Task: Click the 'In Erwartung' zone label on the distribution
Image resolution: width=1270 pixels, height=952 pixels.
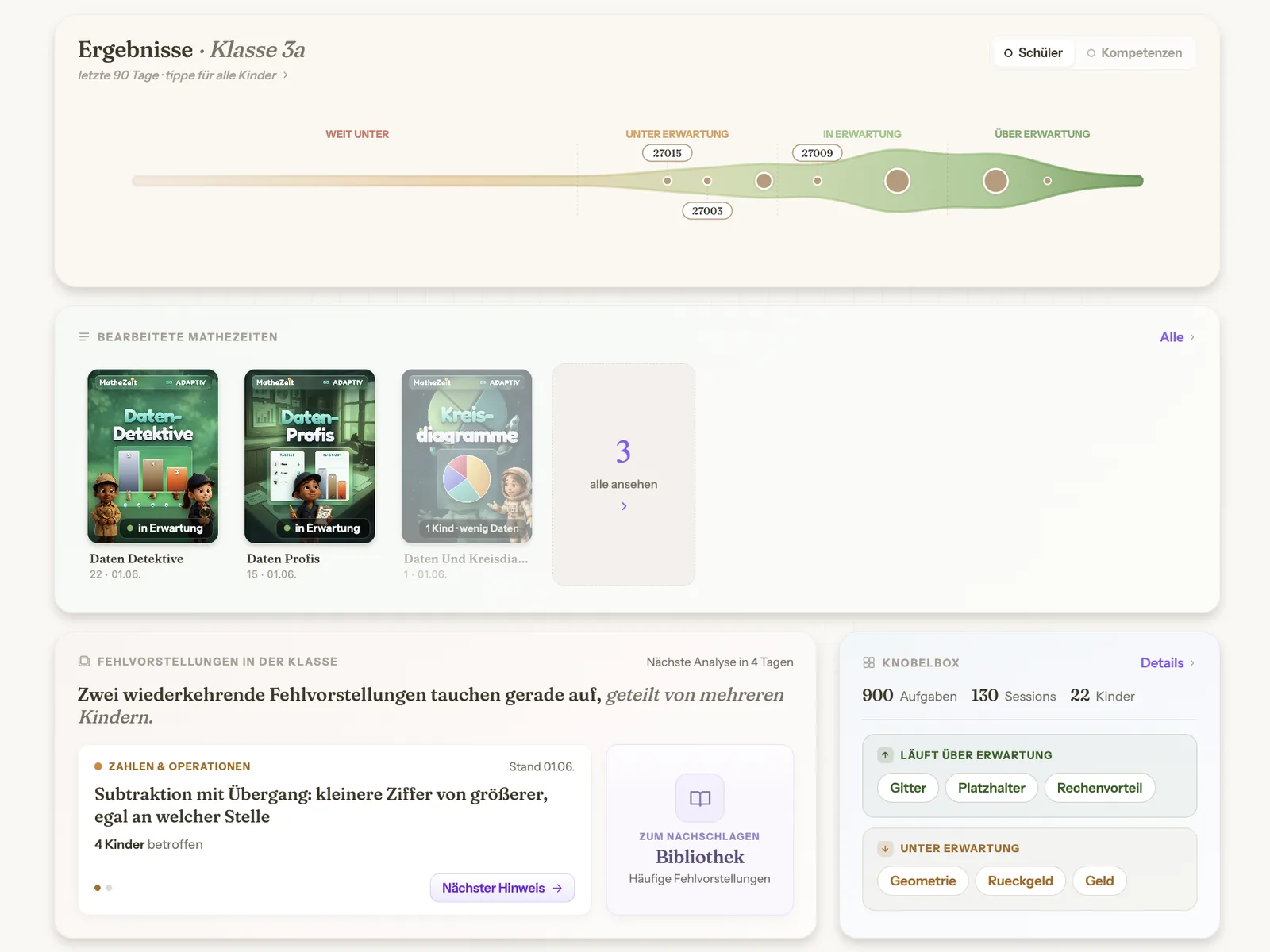Action: coord(862,134)
